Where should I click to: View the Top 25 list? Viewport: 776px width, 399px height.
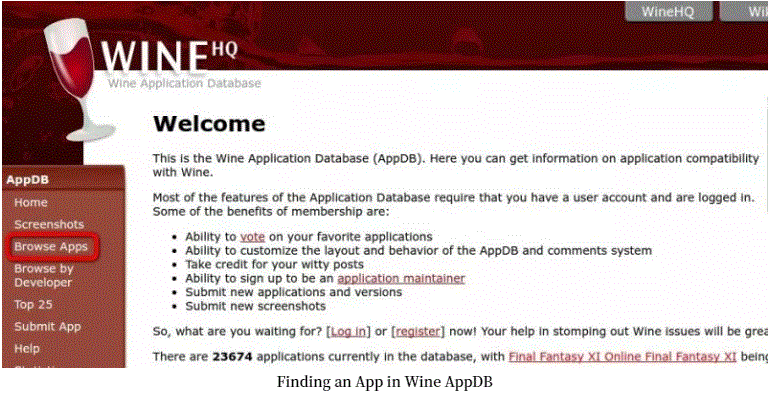(33, 304)
